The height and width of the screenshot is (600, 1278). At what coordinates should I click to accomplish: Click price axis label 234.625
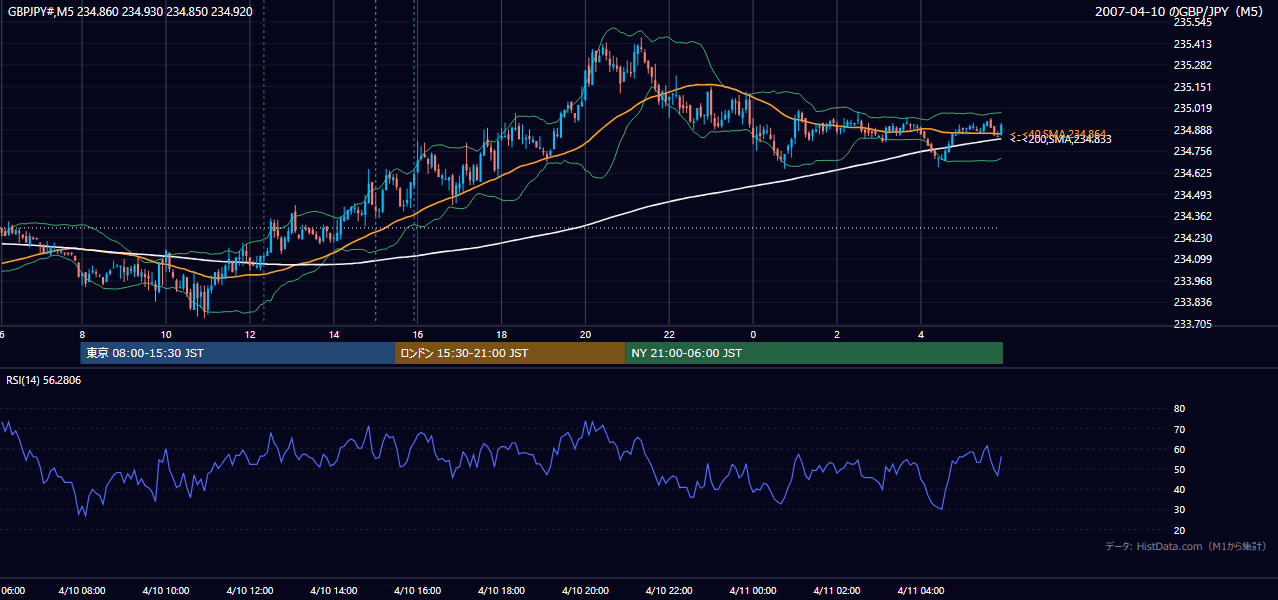tap(1192, 173)
